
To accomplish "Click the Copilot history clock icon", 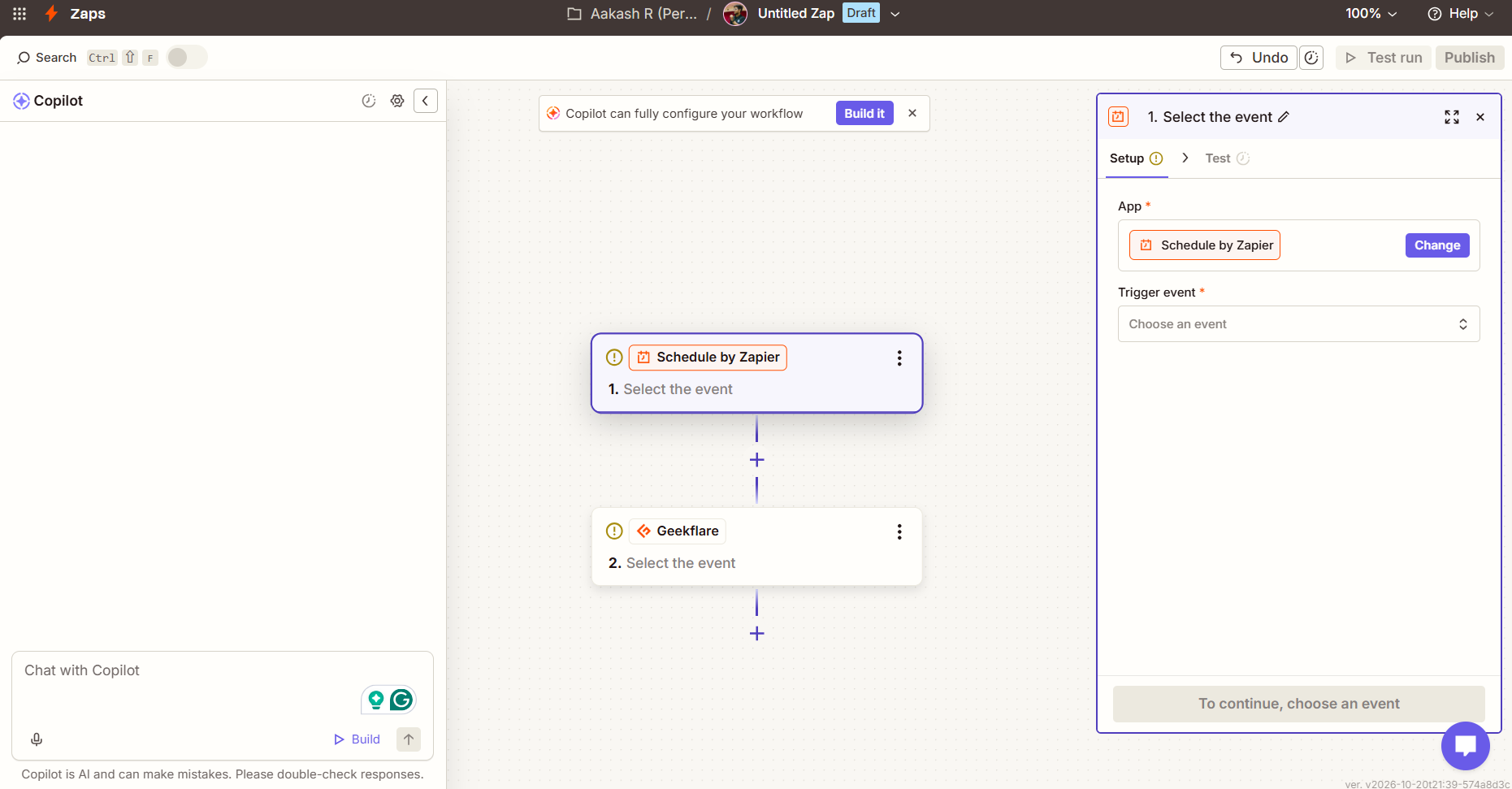I will pos(369,101).
